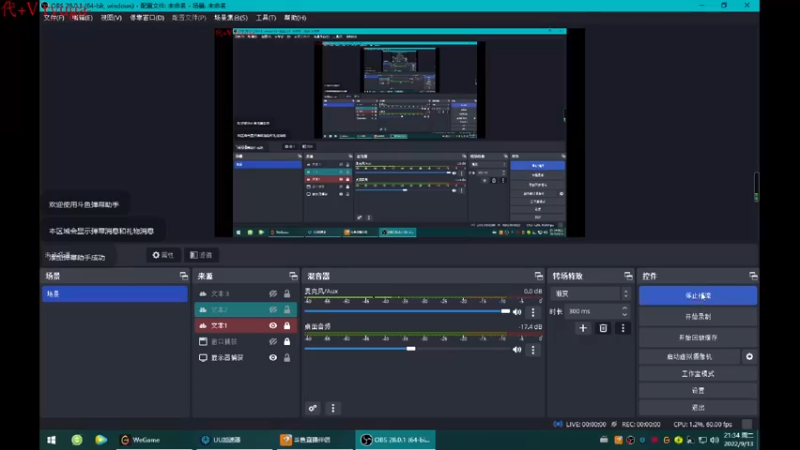800x450 pixels.
Task: Click the monitor icon of 显示器捕获 source
Action: point(203,358)
